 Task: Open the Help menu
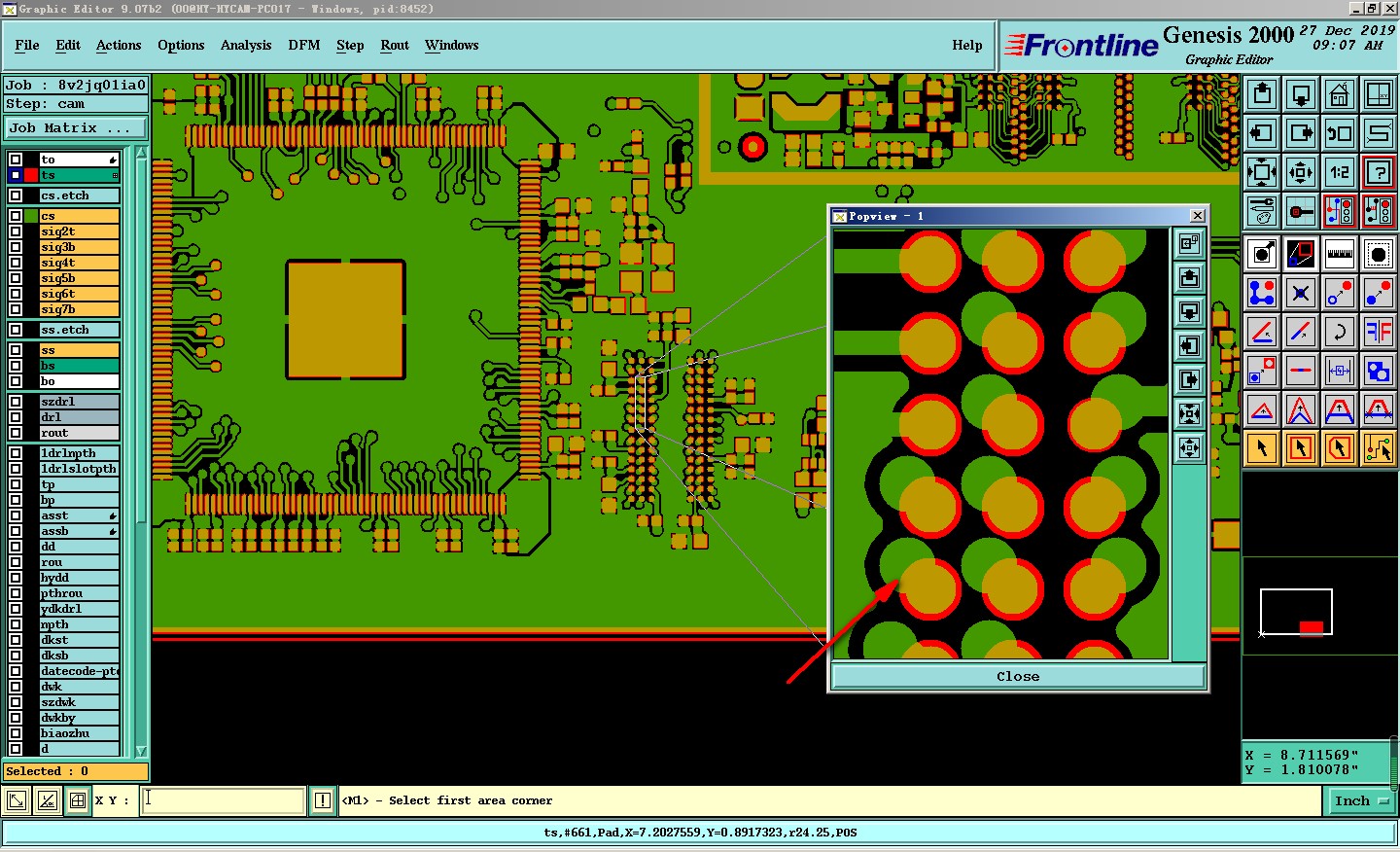pyautogui.click(x=967, y=45)
